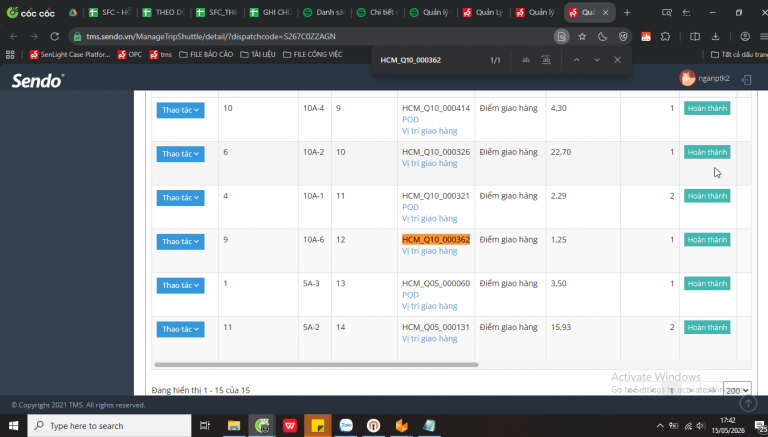Screen dimensions: 768x437
Task: Open WPS Office taskbar icon
Action: [290, 426]
